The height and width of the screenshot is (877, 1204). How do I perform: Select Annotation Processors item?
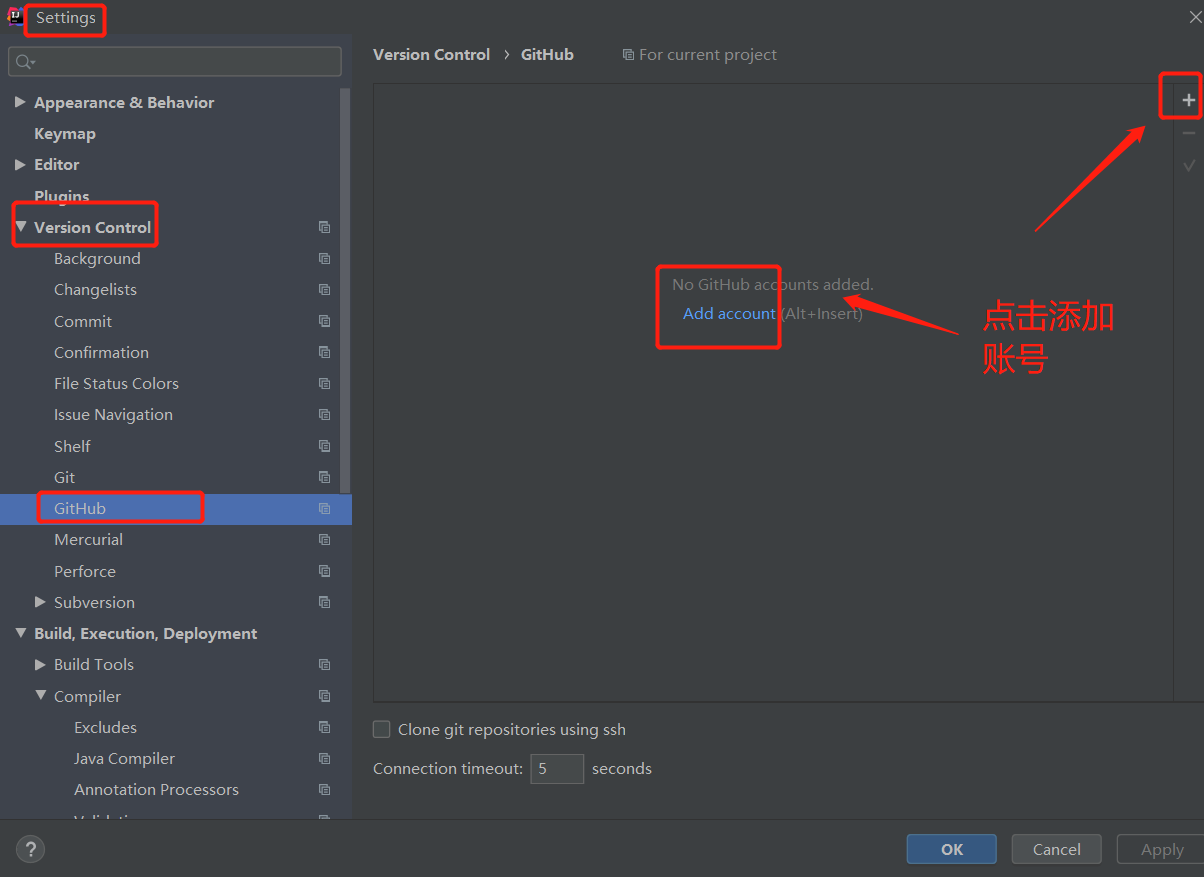[156, 790]
